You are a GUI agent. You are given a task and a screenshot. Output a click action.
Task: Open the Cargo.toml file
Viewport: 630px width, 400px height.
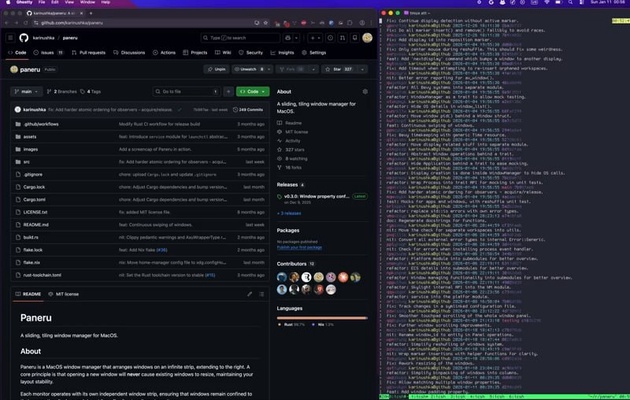(x=34, y=200)
